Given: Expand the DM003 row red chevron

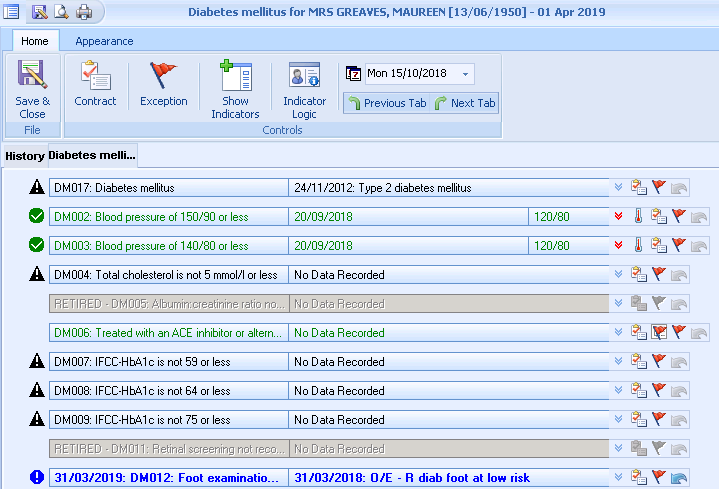Looking at the screenshot, I should (618, 245).
